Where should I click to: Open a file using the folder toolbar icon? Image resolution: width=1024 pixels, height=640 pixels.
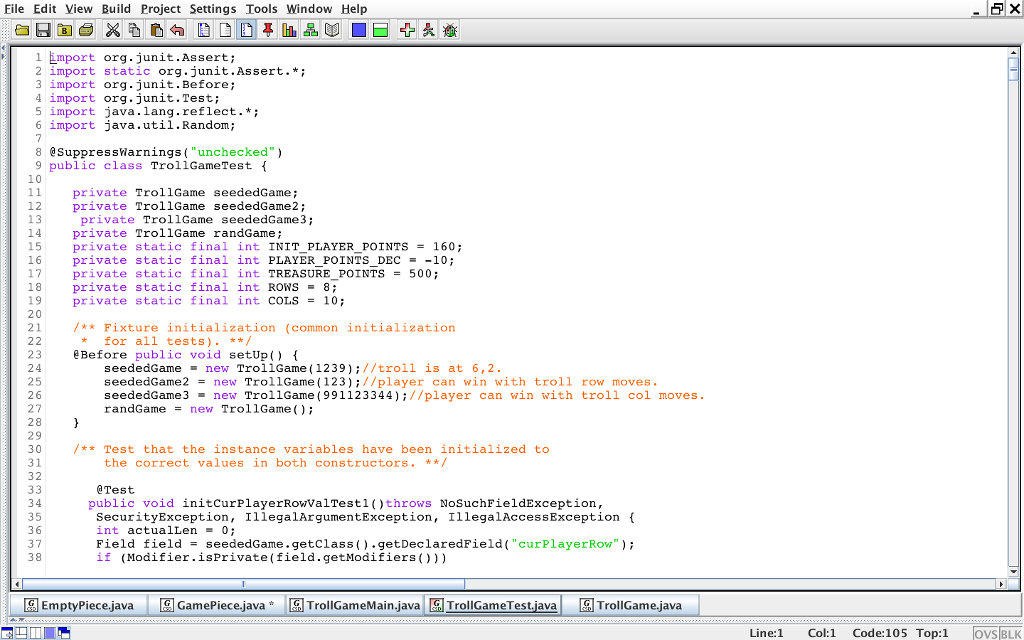tap(21, 30)
